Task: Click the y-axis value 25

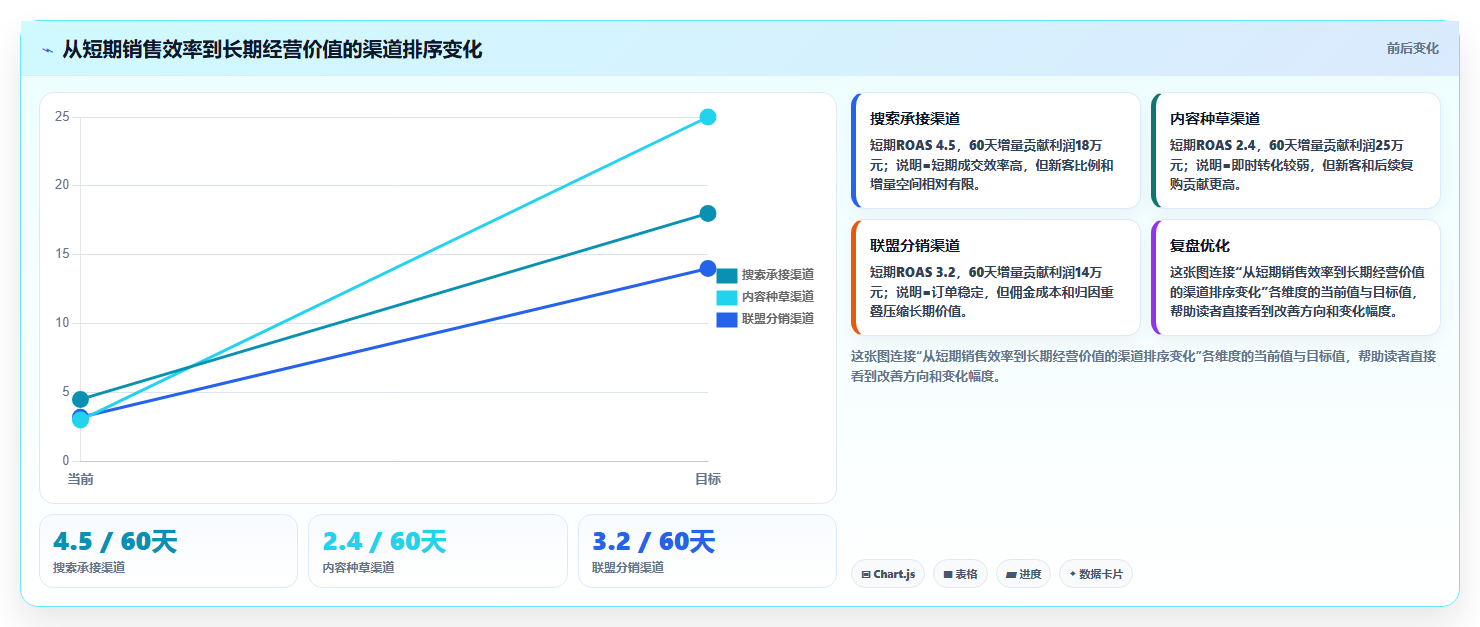Action: click(x=62, y=117)
